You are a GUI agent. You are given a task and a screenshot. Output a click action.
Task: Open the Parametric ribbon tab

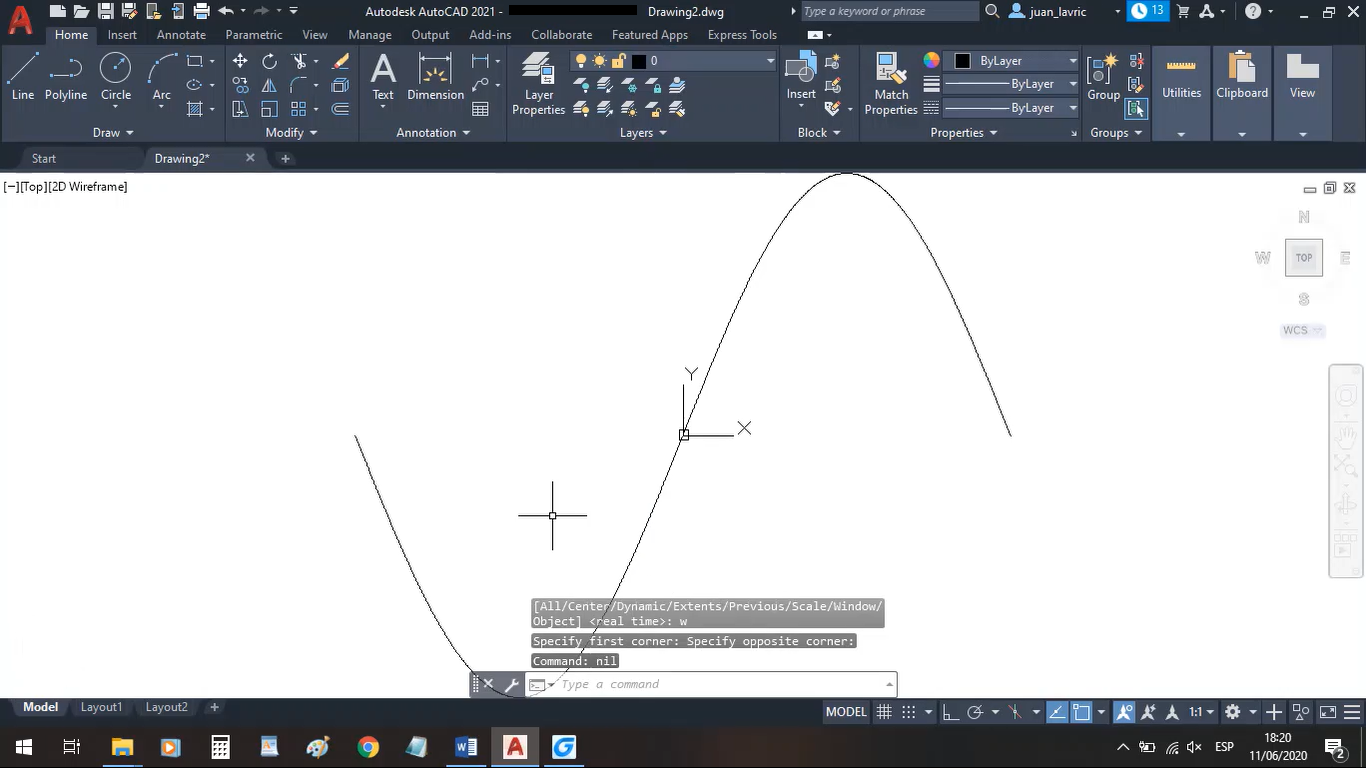pos(254,35)
